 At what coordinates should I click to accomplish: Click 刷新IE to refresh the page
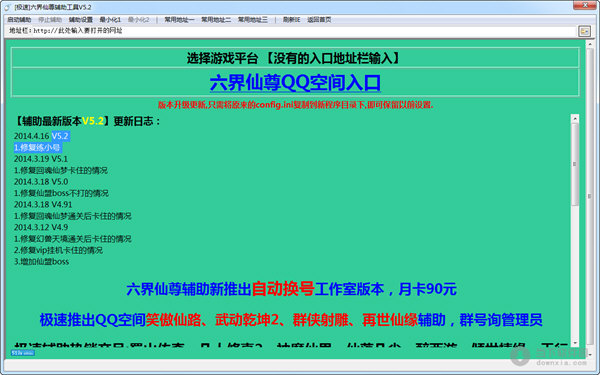[x=291, y=20]
